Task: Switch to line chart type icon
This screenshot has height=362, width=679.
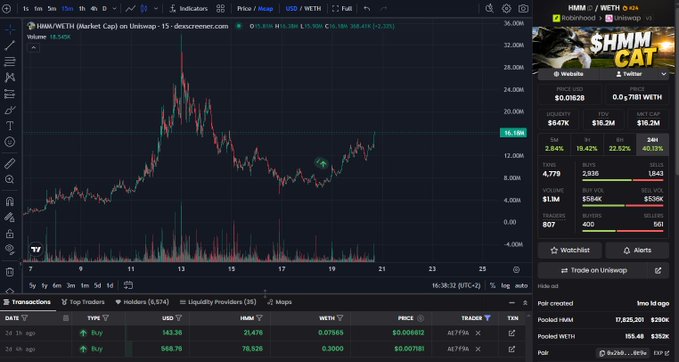Action: tap(130, 8)
